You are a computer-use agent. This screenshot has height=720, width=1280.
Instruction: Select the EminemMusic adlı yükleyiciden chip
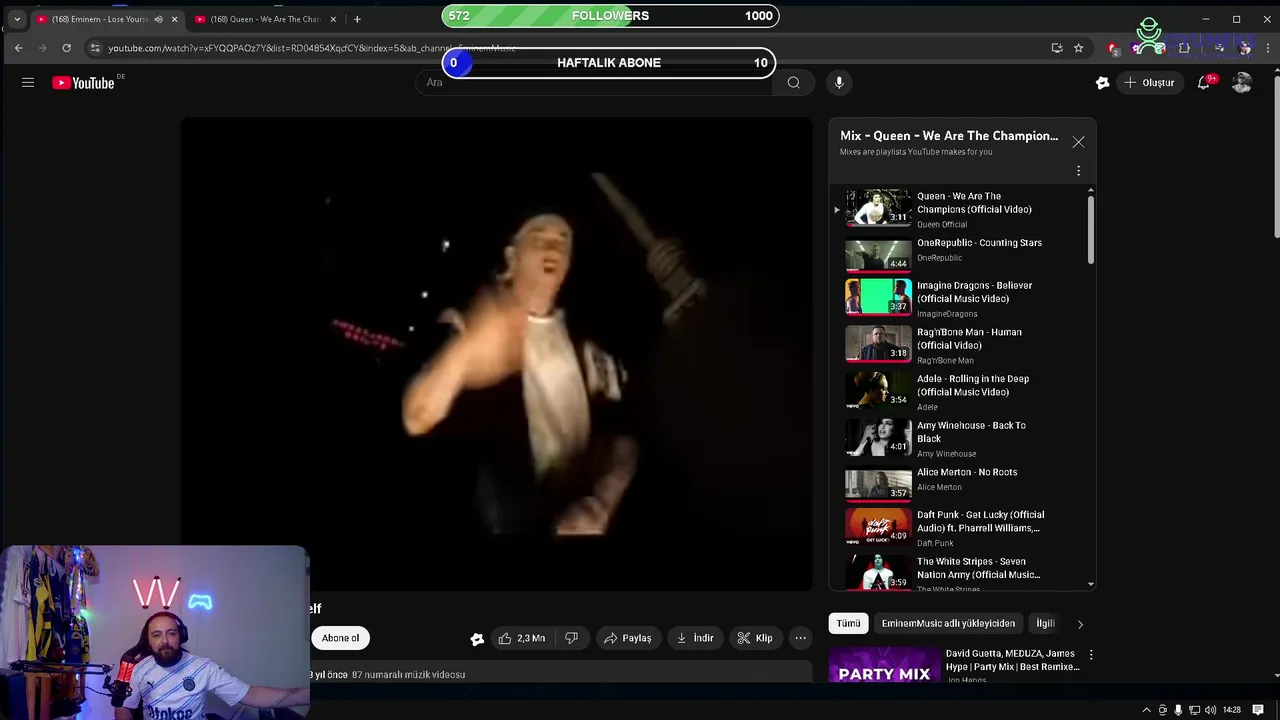coord(948,623)
